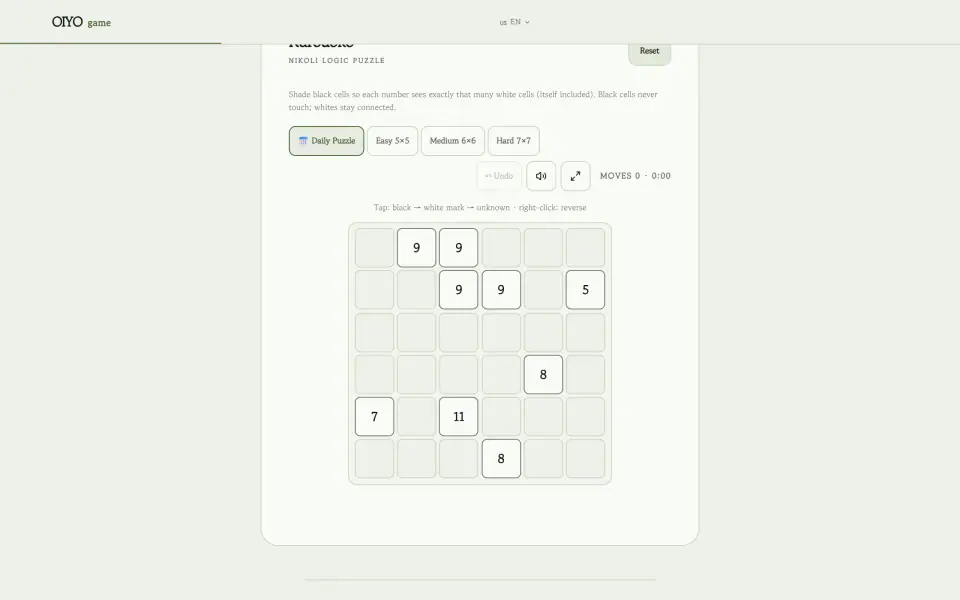This screenshot has height=600, width=960.
Task: Shade the empty cell directly below the 5
Action: click(585, 332)
